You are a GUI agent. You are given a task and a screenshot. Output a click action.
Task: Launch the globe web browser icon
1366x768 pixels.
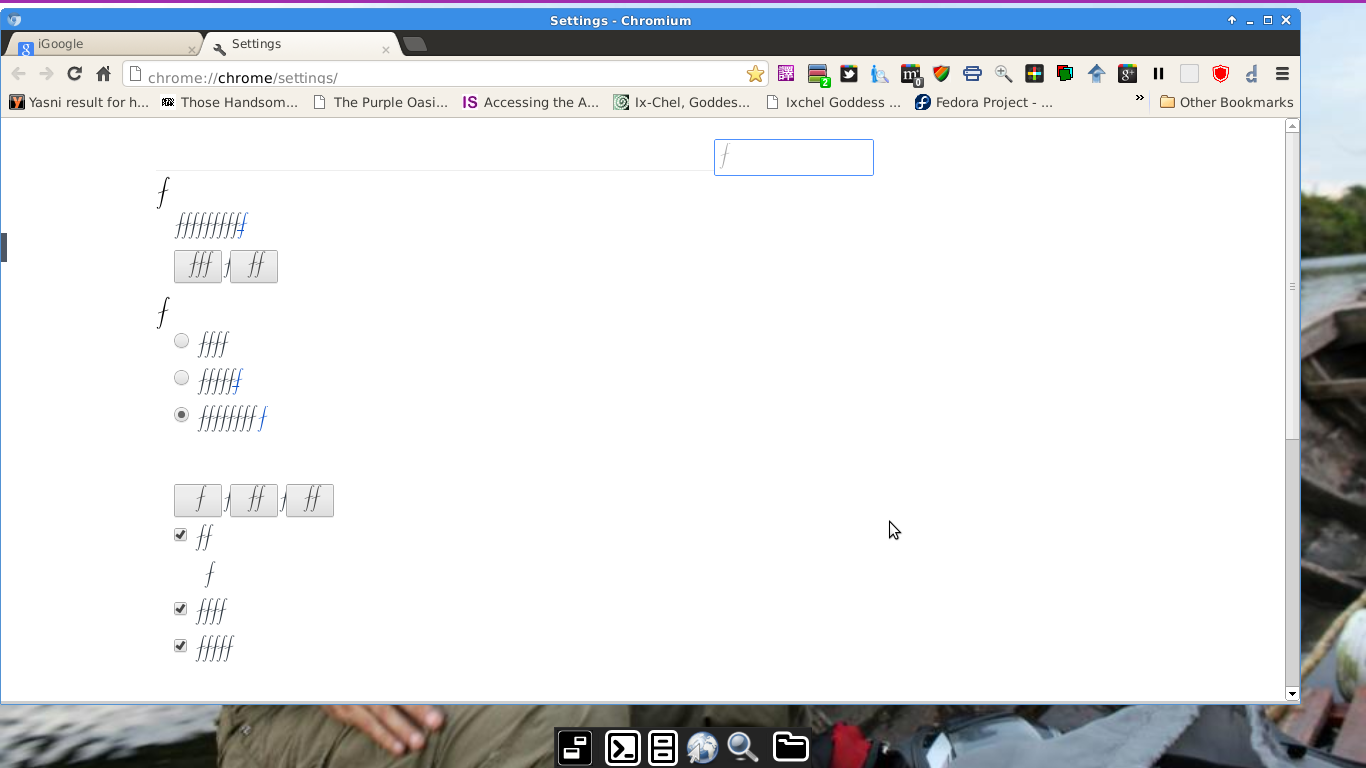tap(702, 747)
